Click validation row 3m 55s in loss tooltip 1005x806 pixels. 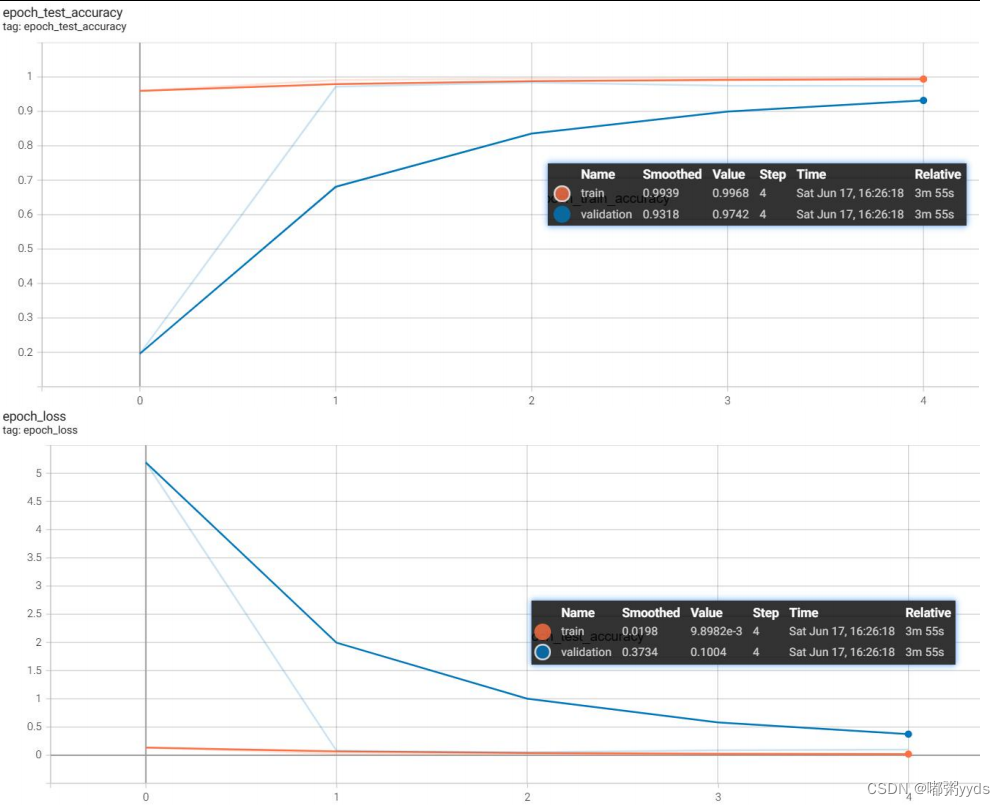click(924, 652)
